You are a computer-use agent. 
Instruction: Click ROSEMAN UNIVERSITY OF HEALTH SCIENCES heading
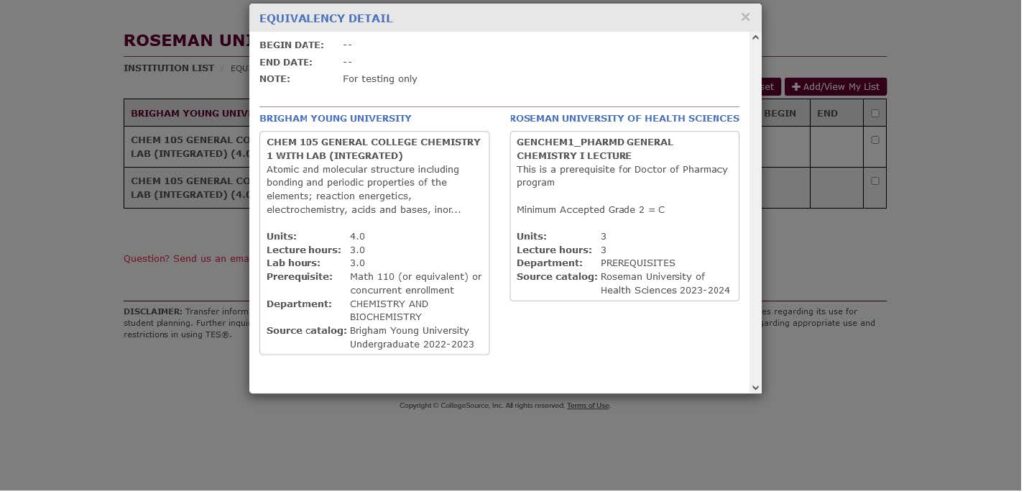point(624,118)
